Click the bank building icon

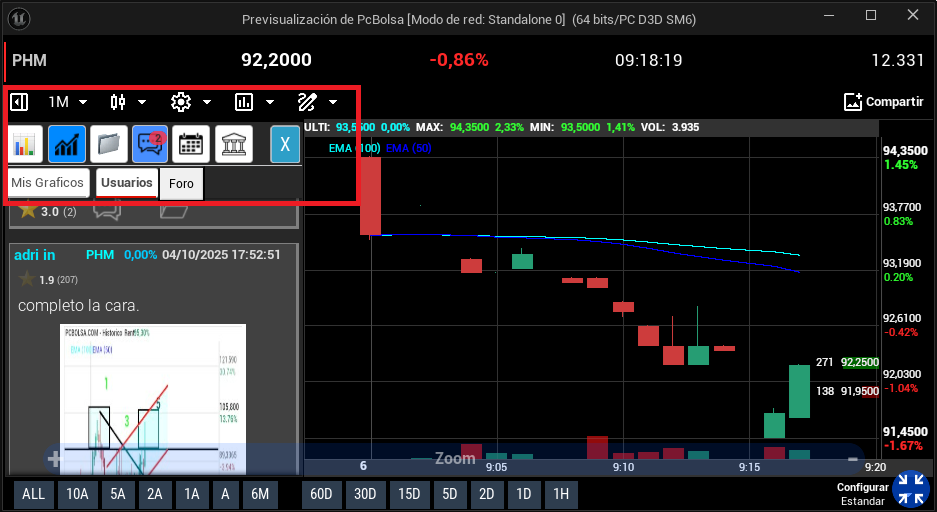click(232, 145)
